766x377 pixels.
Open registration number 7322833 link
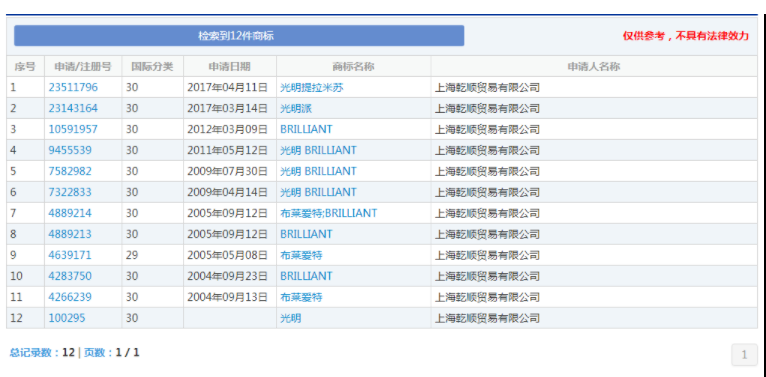click(x=70, y=192)
